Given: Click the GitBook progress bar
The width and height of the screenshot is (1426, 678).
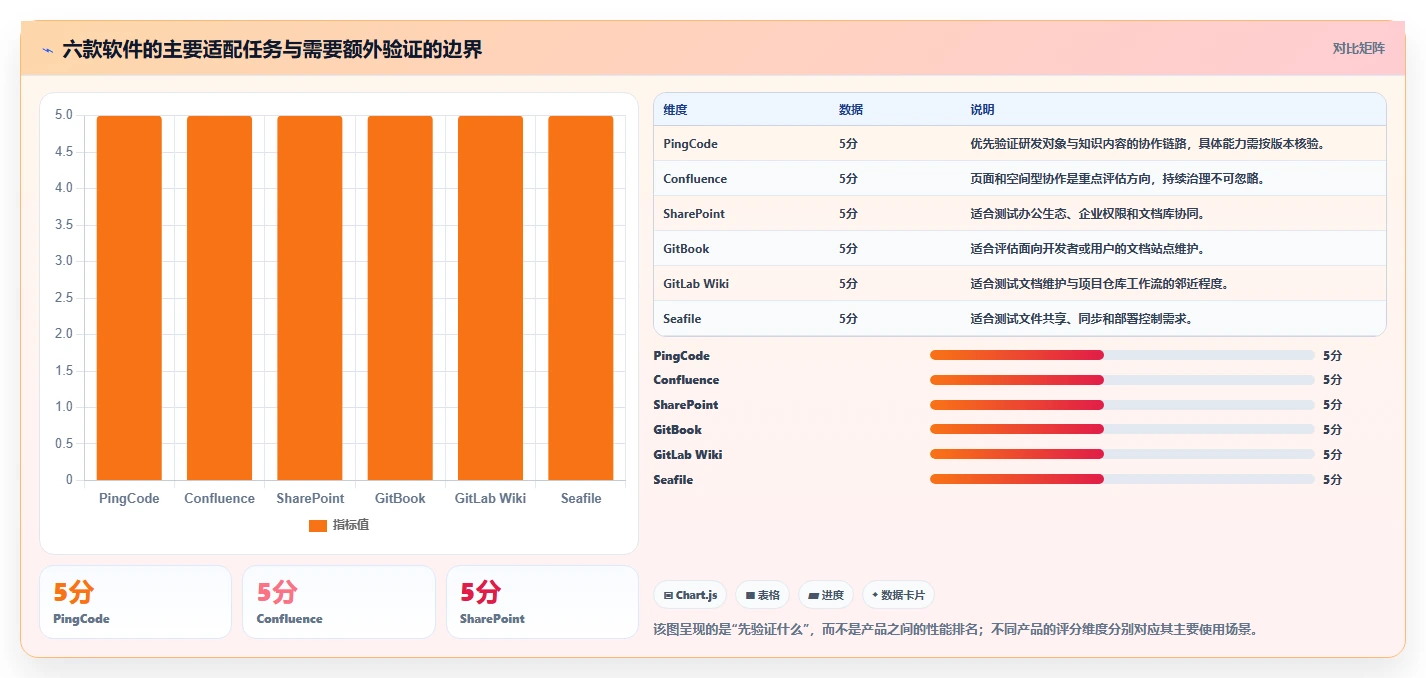Looking at the screenshot, I should [x=1122, y=430].
